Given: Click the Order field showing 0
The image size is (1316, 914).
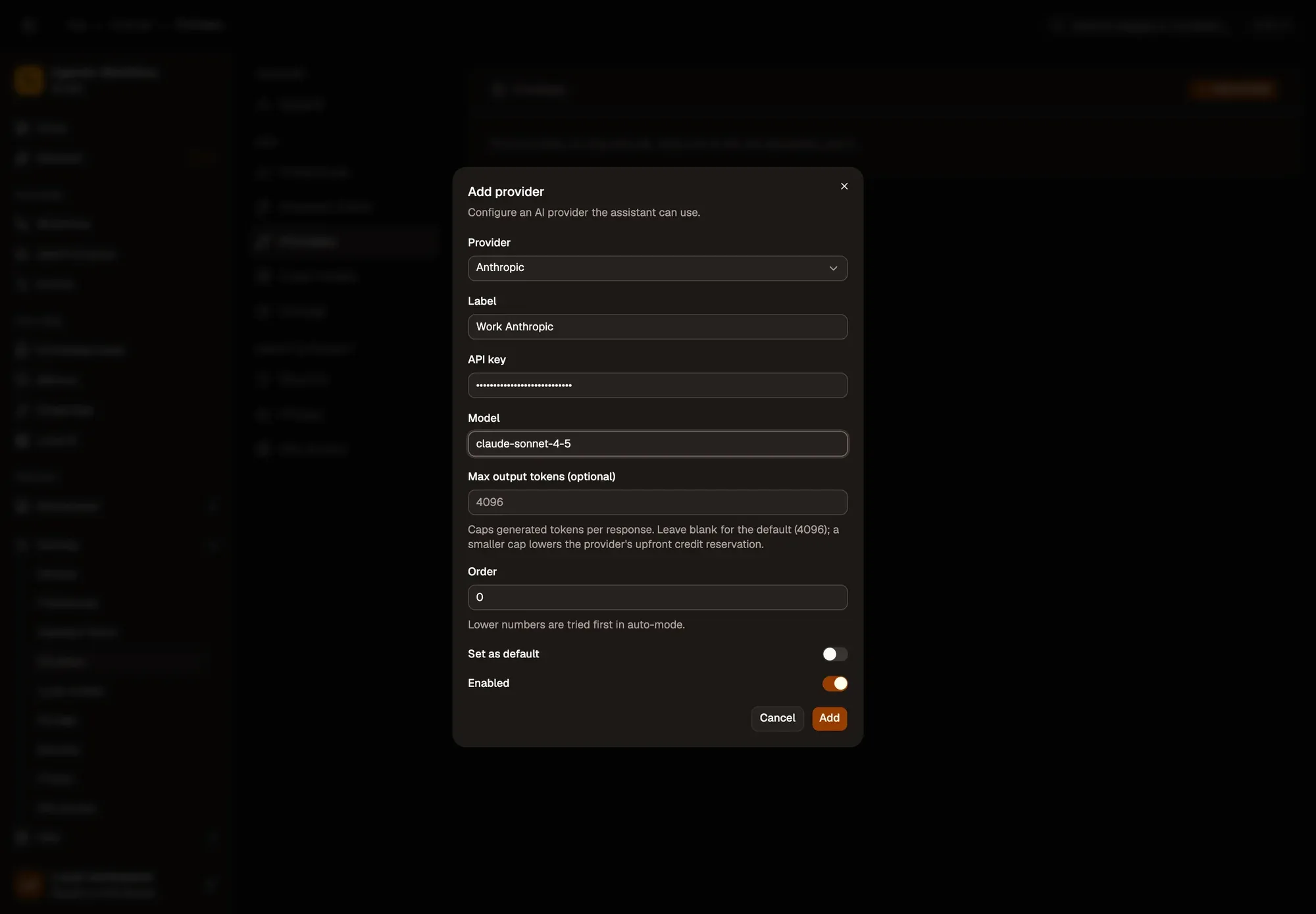Looking at the screenshot, I should click(657, 597).
